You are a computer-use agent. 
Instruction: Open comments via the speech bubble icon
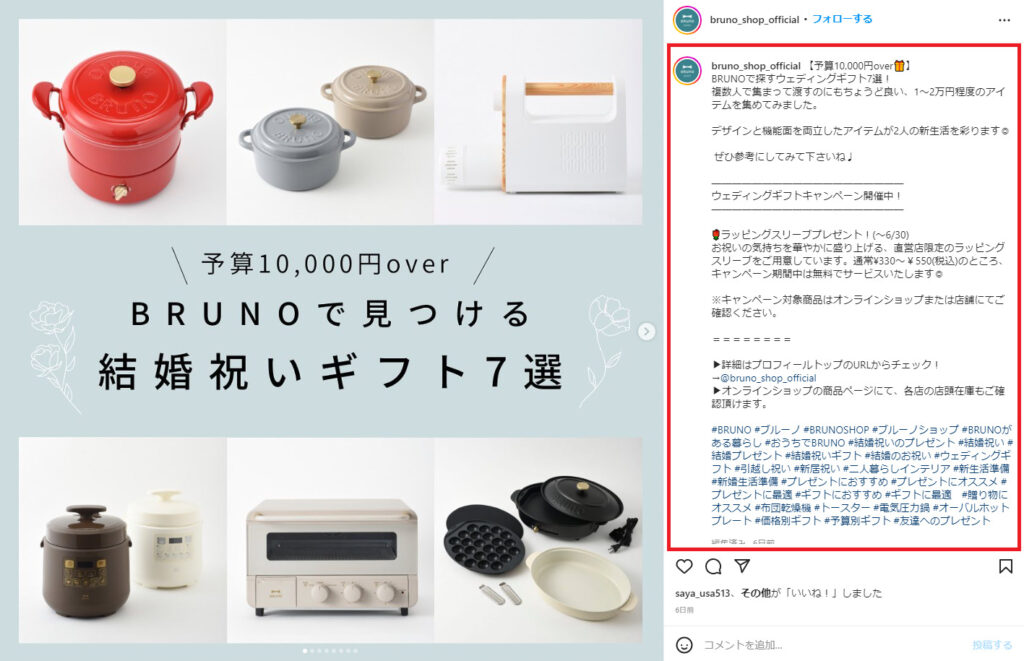pos(713,566)
